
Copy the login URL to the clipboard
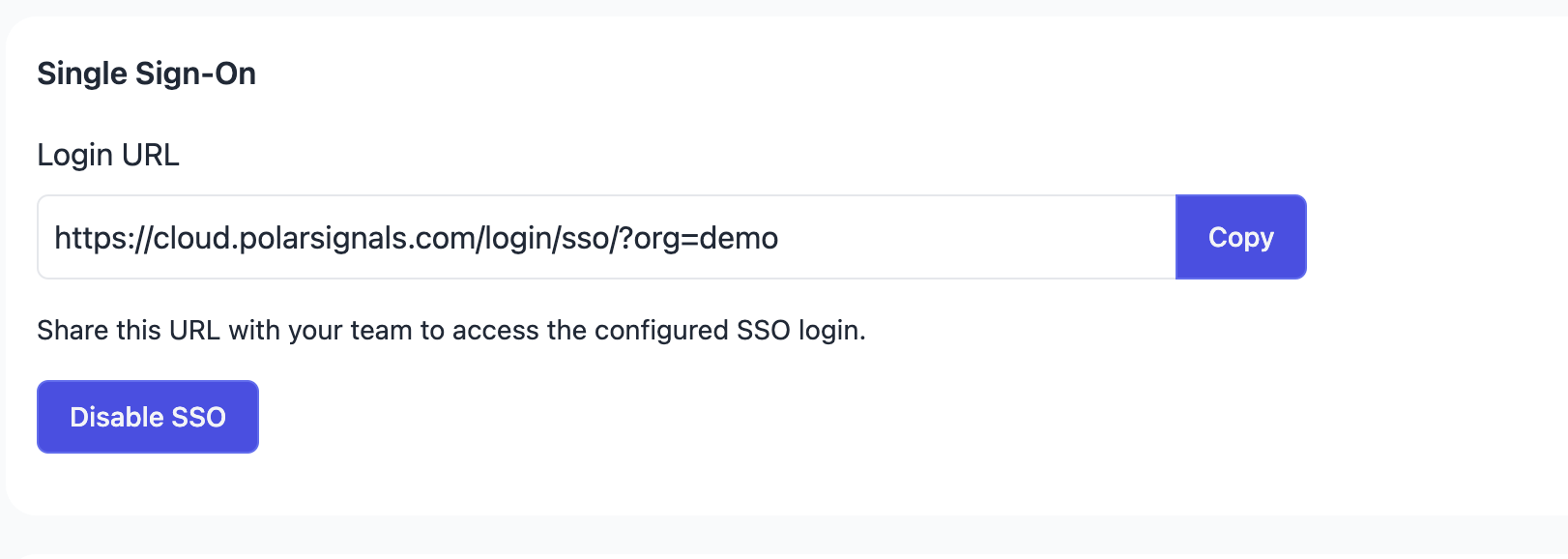tap(1240, 237)
